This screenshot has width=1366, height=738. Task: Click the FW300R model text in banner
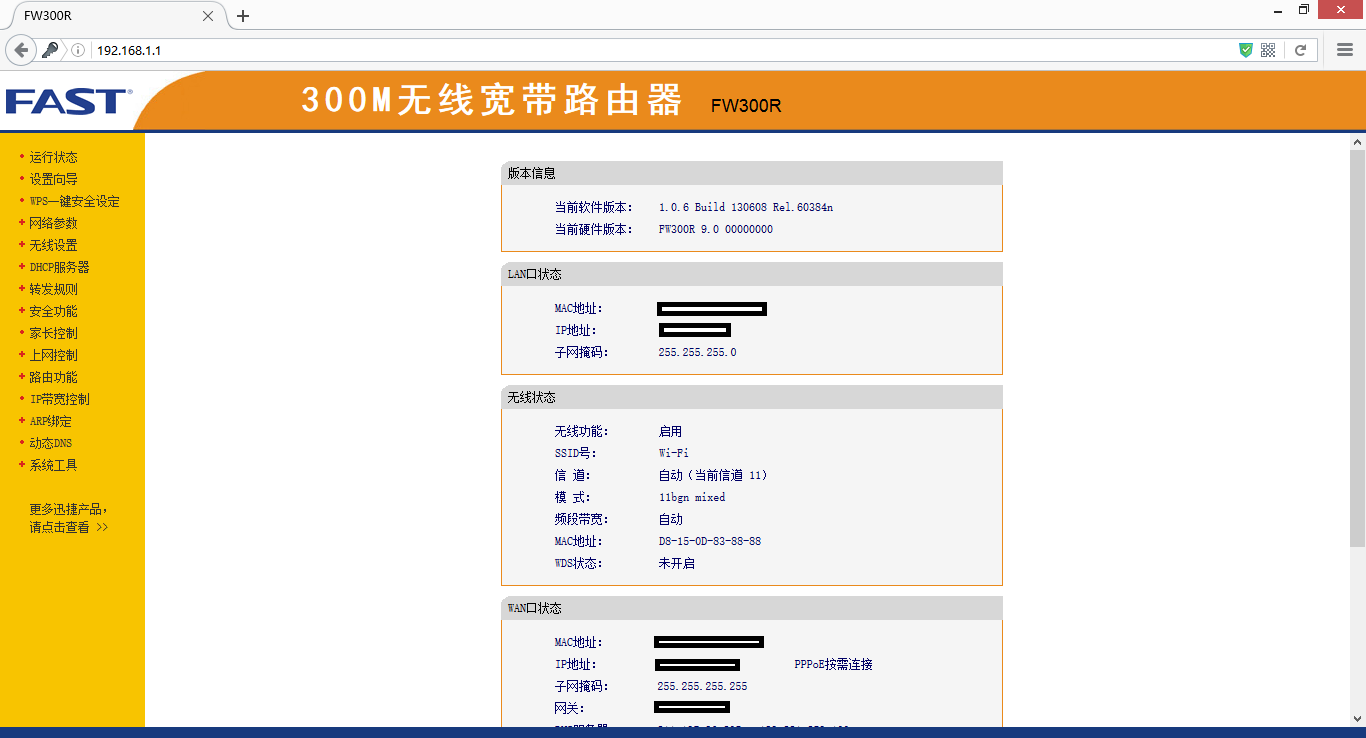coord(746,105)
